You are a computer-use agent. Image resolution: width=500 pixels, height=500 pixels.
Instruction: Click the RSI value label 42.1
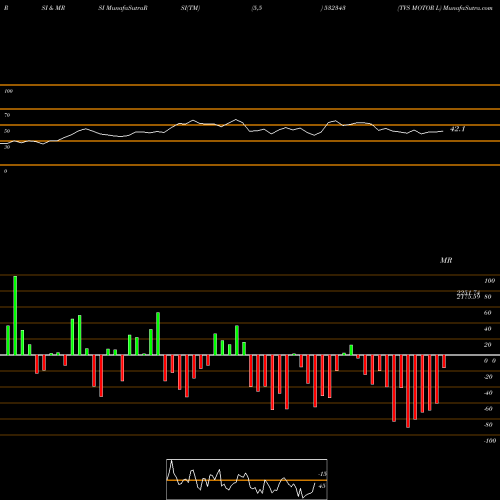tap(457, 129)
